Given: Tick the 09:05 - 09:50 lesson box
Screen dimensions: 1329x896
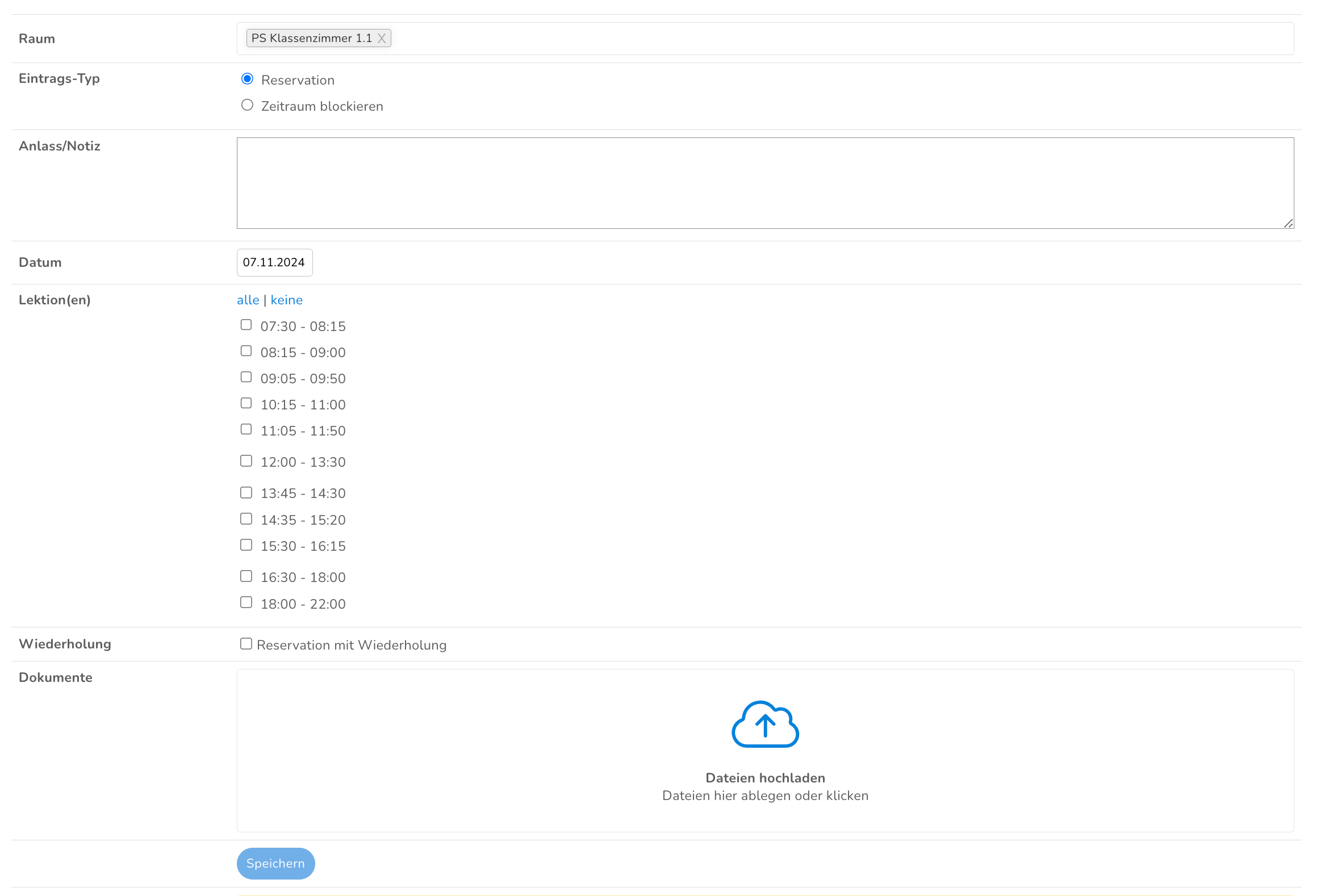Looking at the screenshot, I should click(246, 377).
